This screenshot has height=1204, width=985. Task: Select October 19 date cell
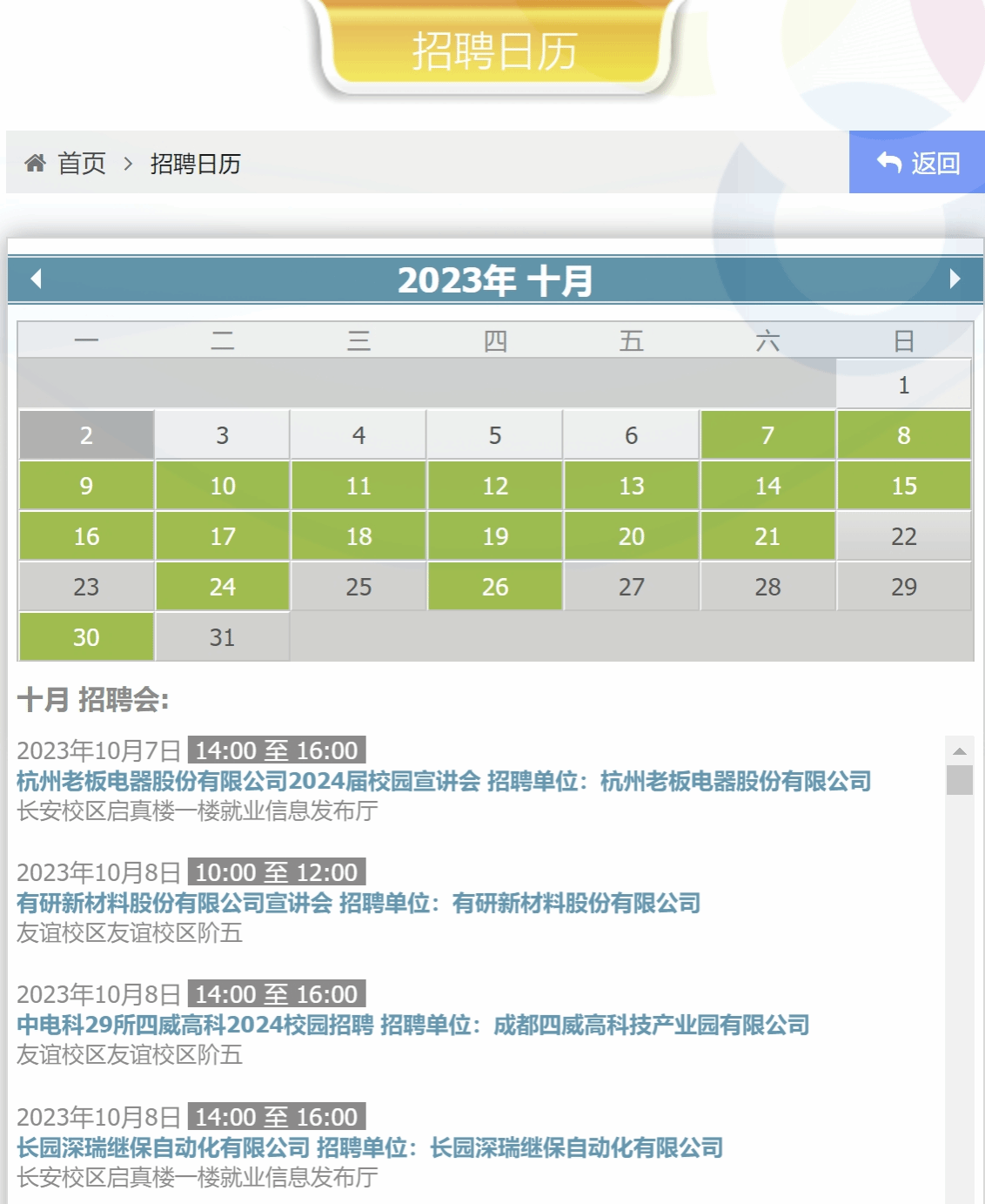(x=494, y=536)
